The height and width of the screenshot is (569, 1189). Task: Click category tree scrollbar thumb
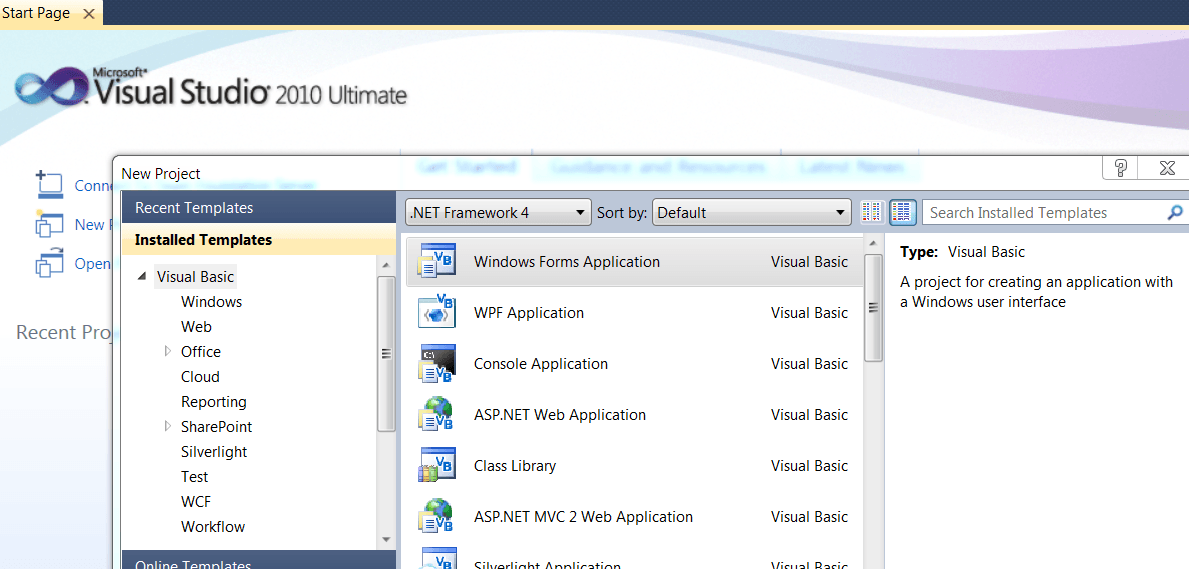pos(386,354)
